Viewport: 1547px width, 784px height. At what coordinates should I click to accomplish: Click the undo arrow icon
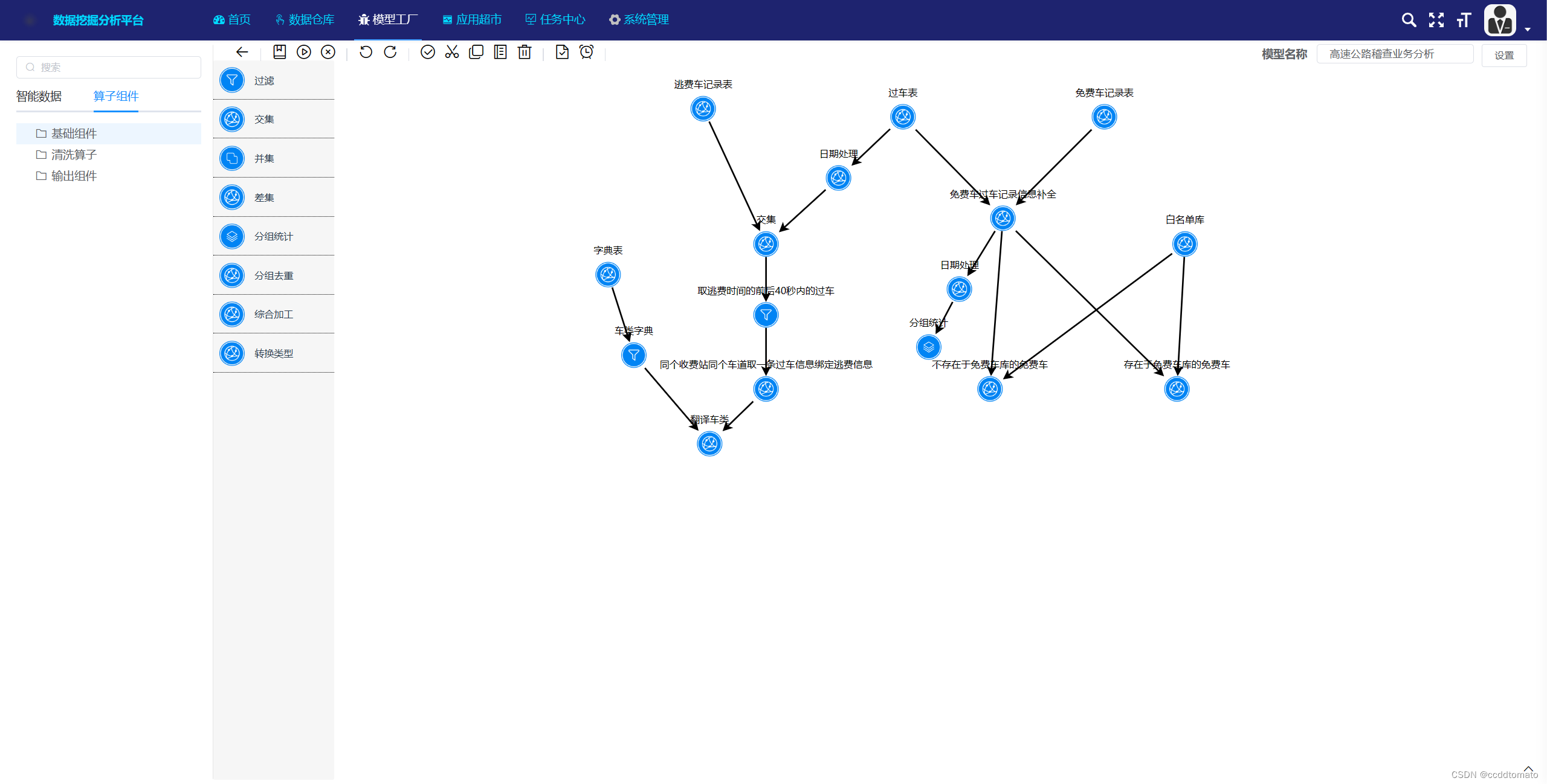click(366, 52)
